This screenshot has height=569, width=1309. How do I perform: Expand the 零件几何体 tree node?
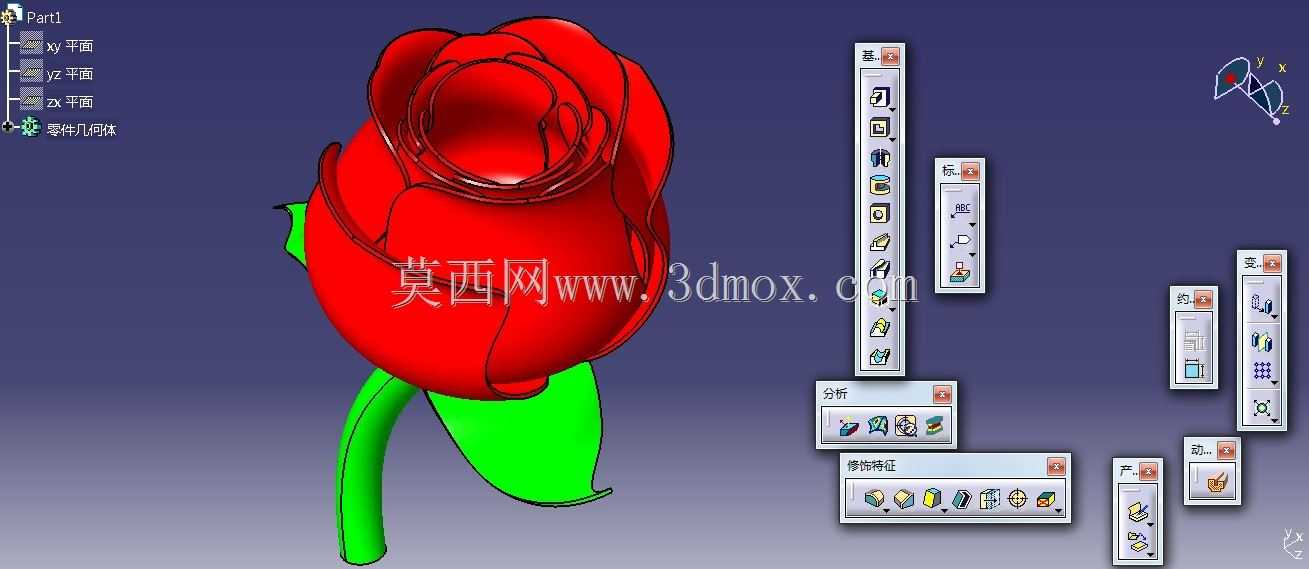pos(8,127)
